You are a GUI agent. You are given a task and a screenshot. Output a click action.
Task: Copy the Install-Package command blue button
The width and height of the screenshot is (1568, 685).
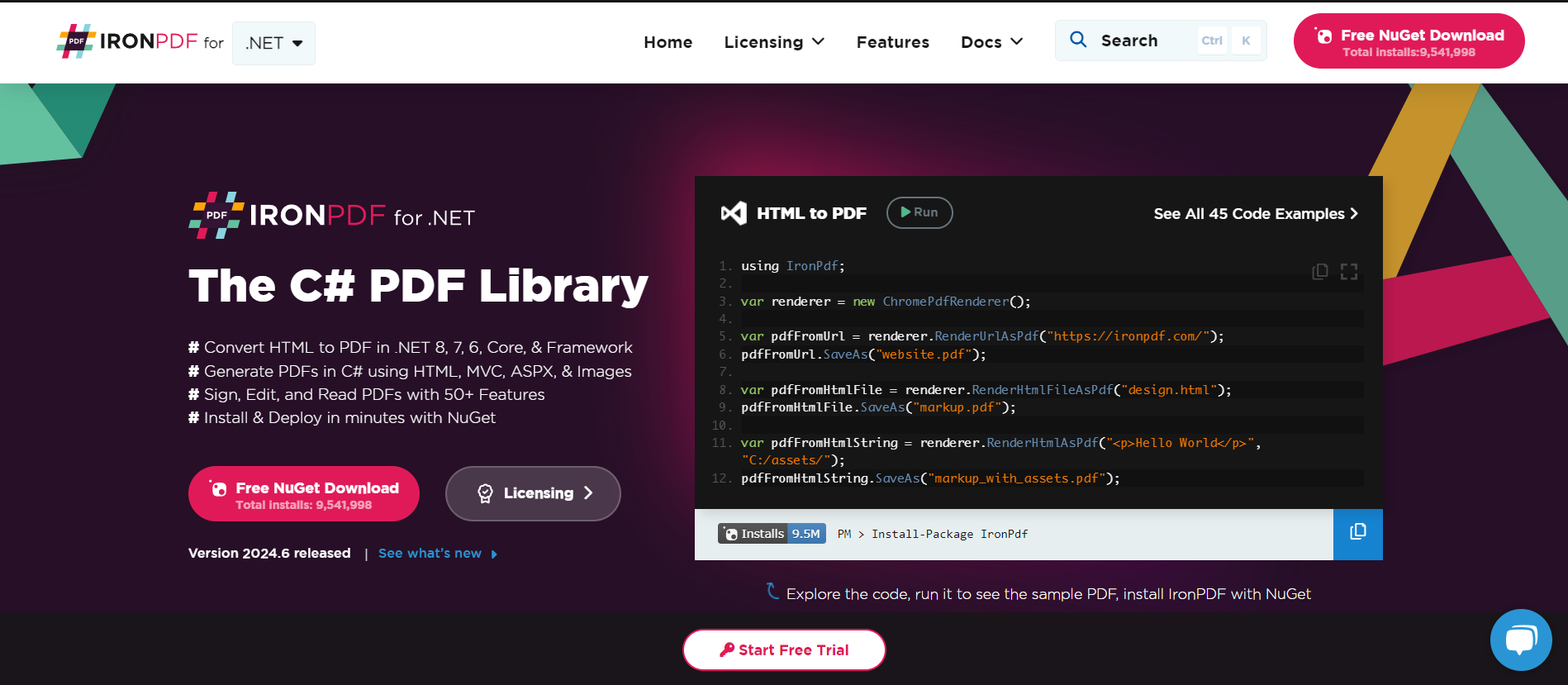1357,534
